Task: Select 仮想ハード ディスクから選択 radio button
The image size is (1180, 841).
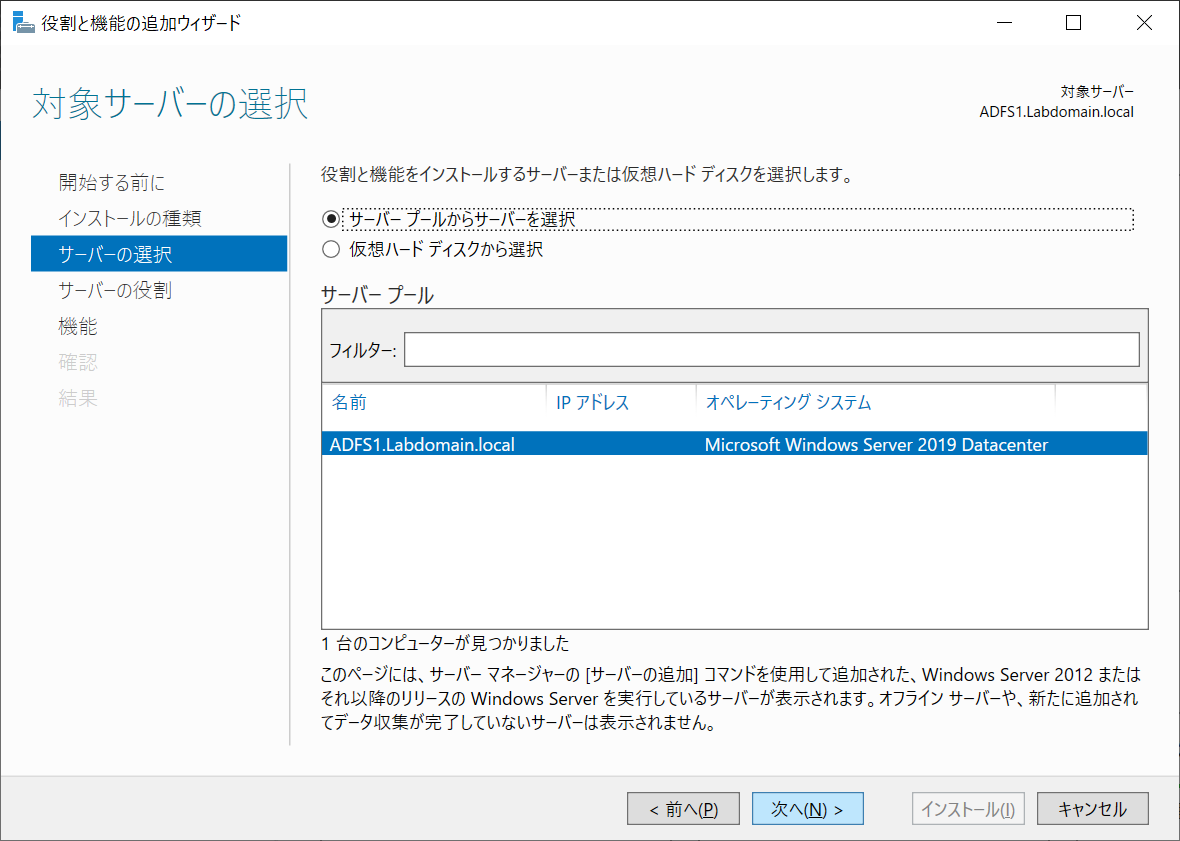Action: (x=330, y=249)
